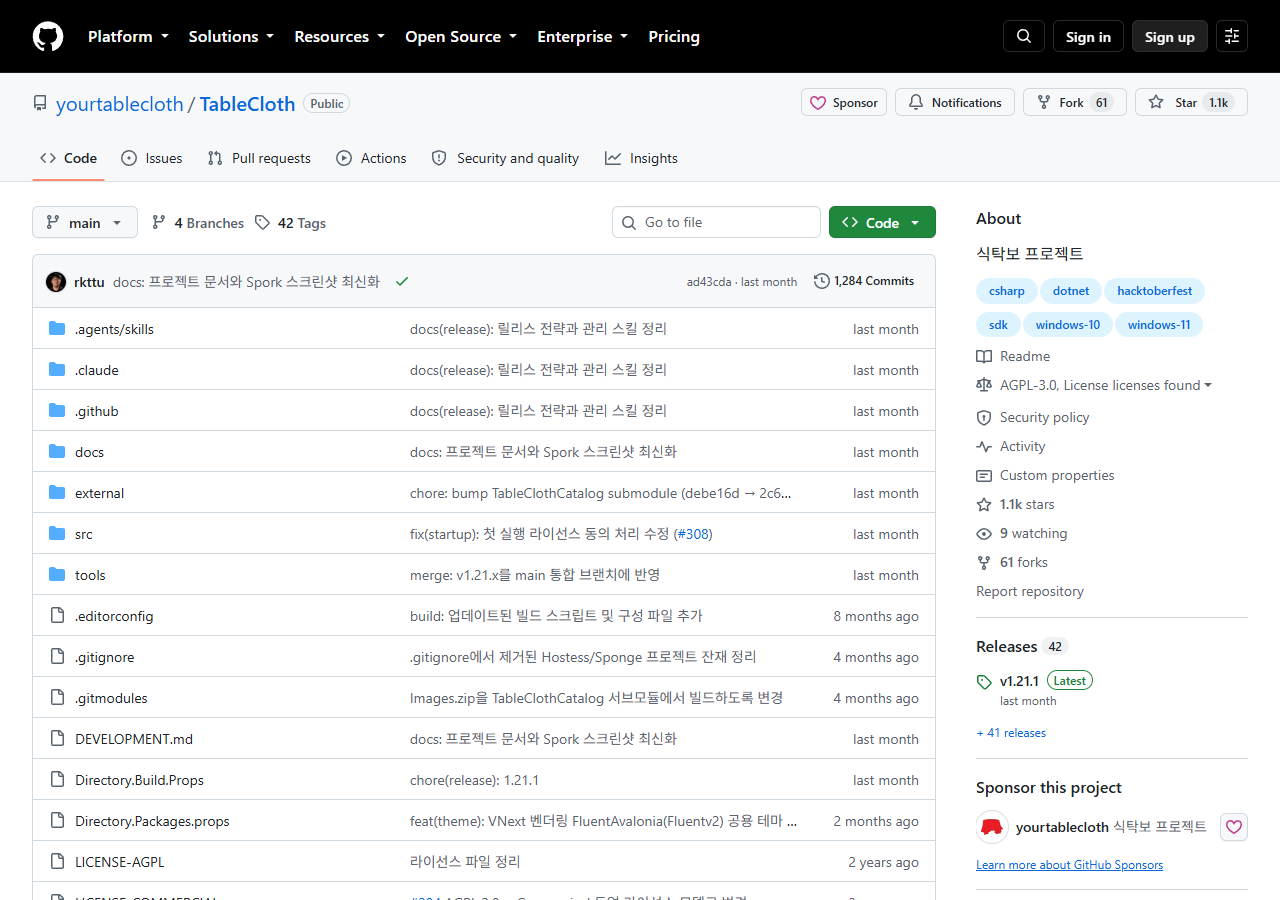Switch to the Insights tab
Screen dimensions: 1280x900
pos(641,158)
